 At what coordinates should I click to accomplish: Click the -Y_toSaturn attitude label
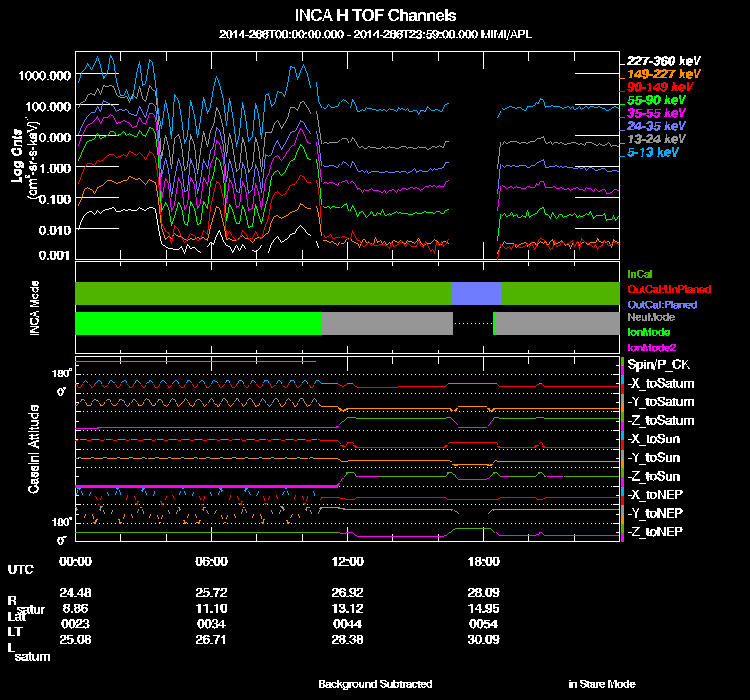click(661, 402)
